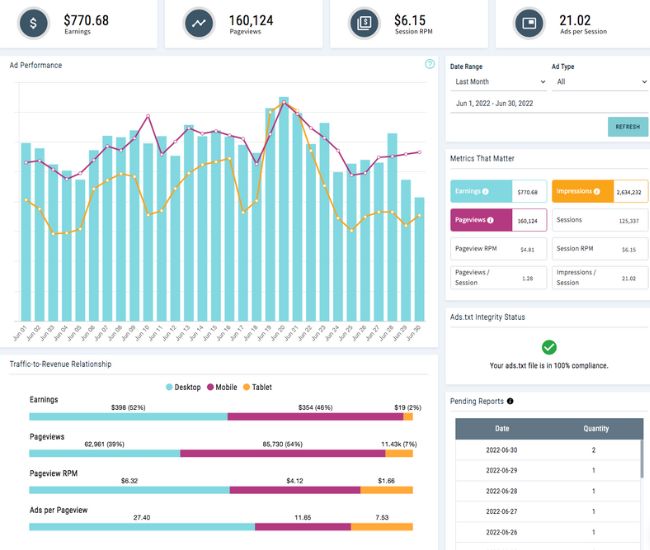650x550 pixels.
Task: Open Ad Performance help question icon
Action: (x=430, y=64)
